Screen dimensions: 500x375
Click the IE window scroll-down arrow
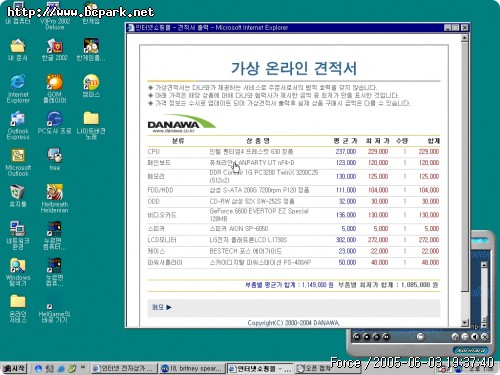465,323
